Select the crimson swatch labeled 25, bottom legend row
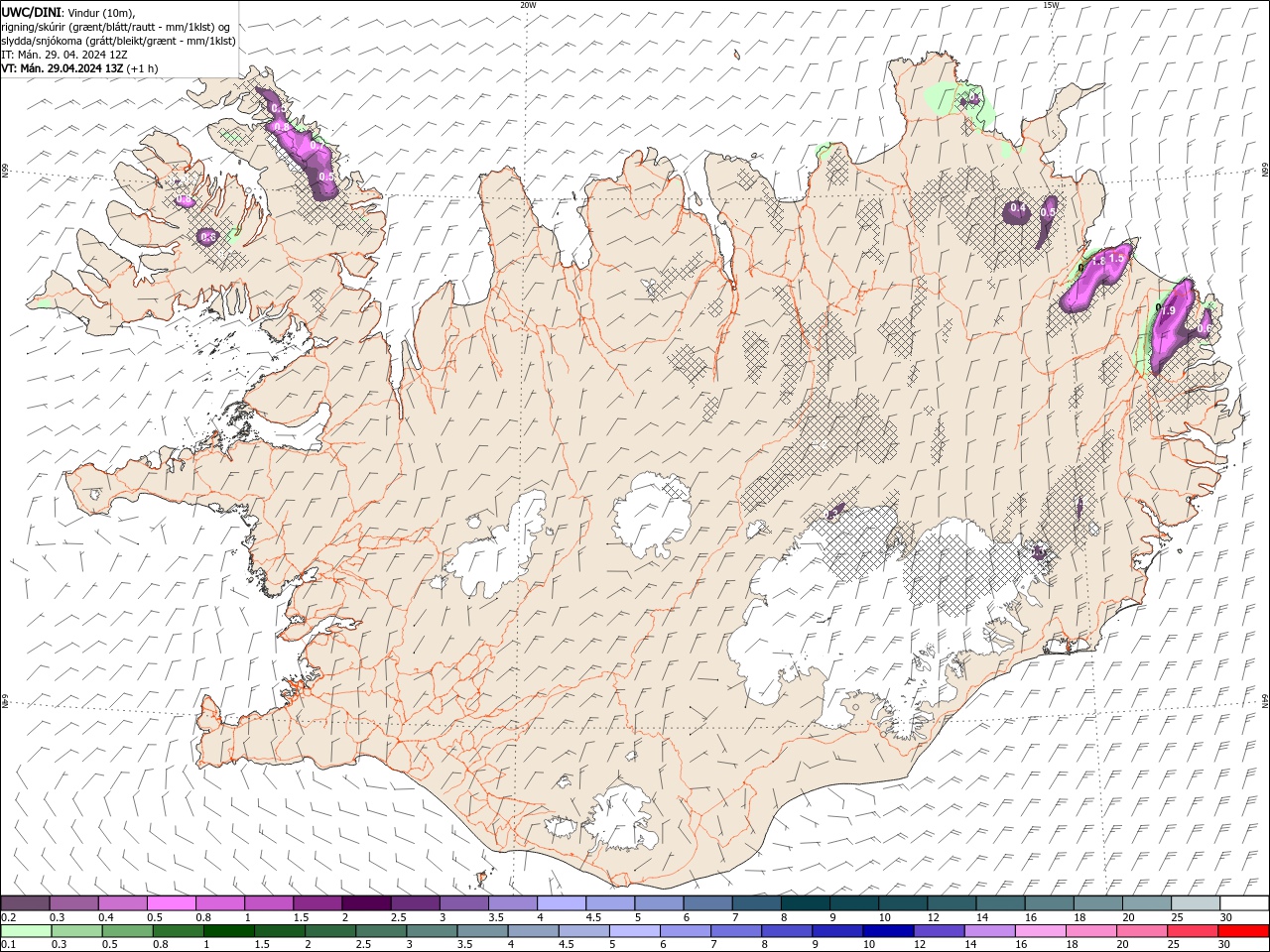The width and height of the screenshot is (1270, 952). [1192, 930]
